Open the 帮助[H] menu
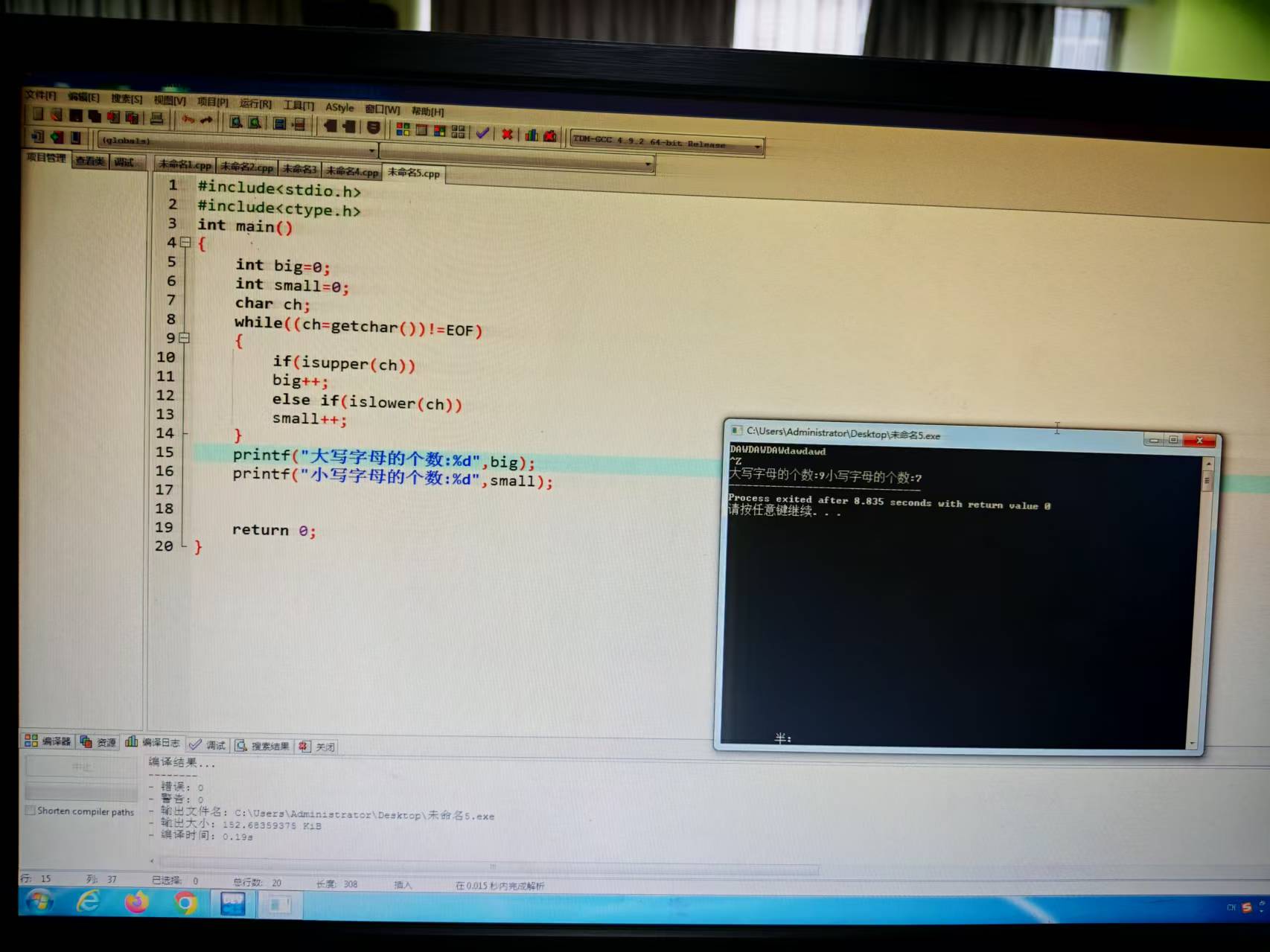Screen dimensions: 1270x952 tap(427, 111)
